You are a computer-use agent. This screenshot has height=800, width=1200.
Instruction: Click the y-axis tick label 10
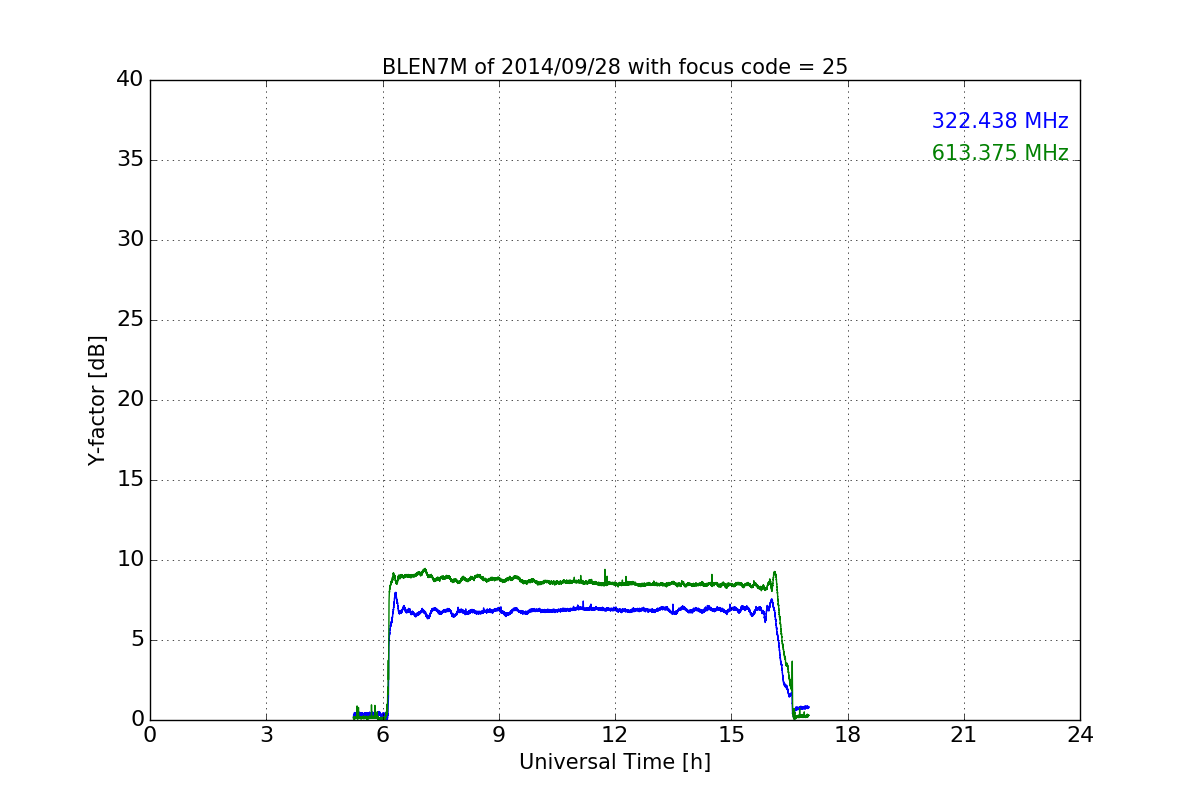[129, 560]
